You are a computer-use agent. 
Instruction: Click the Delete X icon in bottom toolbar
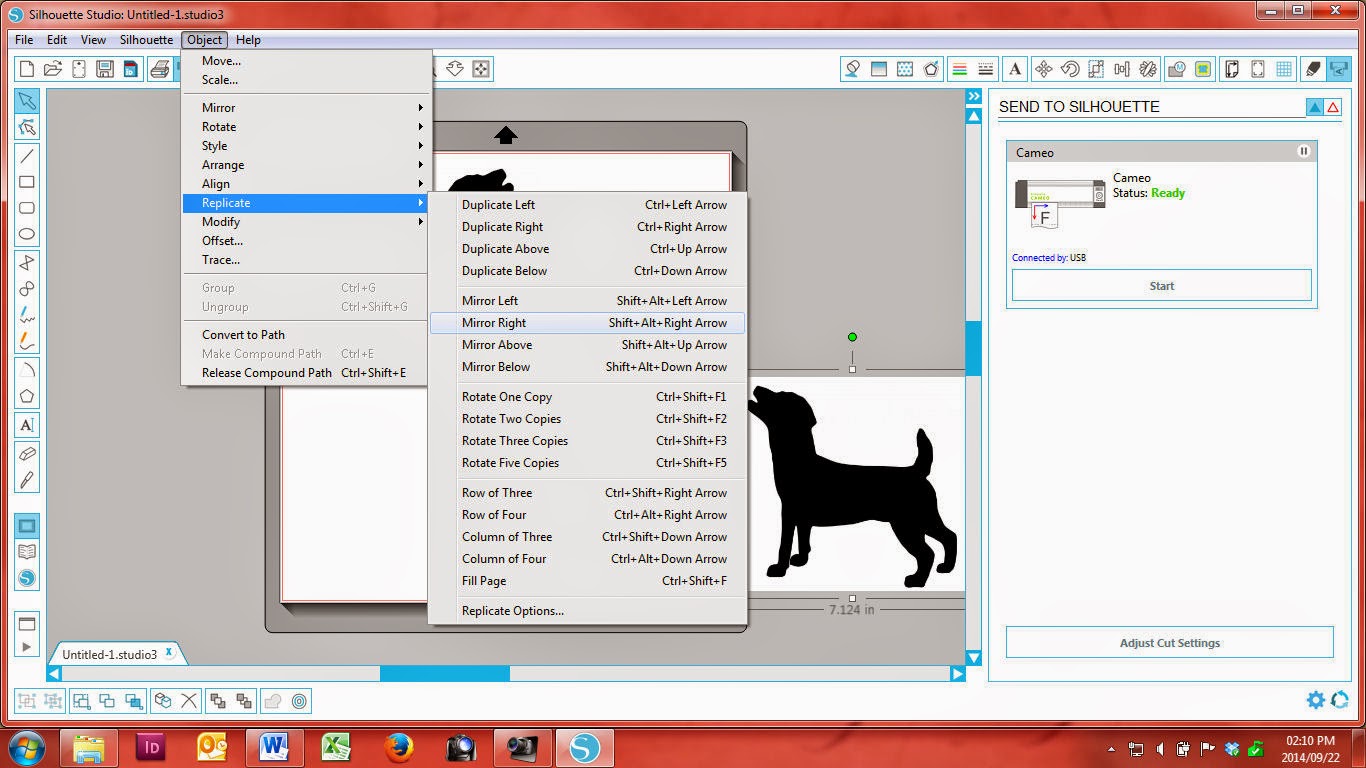pyautogui.click(x=189, y=701)
